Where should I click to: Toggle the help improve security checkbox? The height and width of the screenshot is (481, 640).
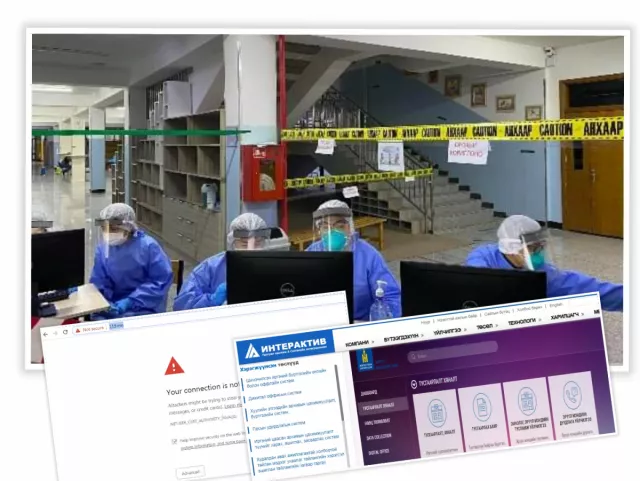click(174, 441)
